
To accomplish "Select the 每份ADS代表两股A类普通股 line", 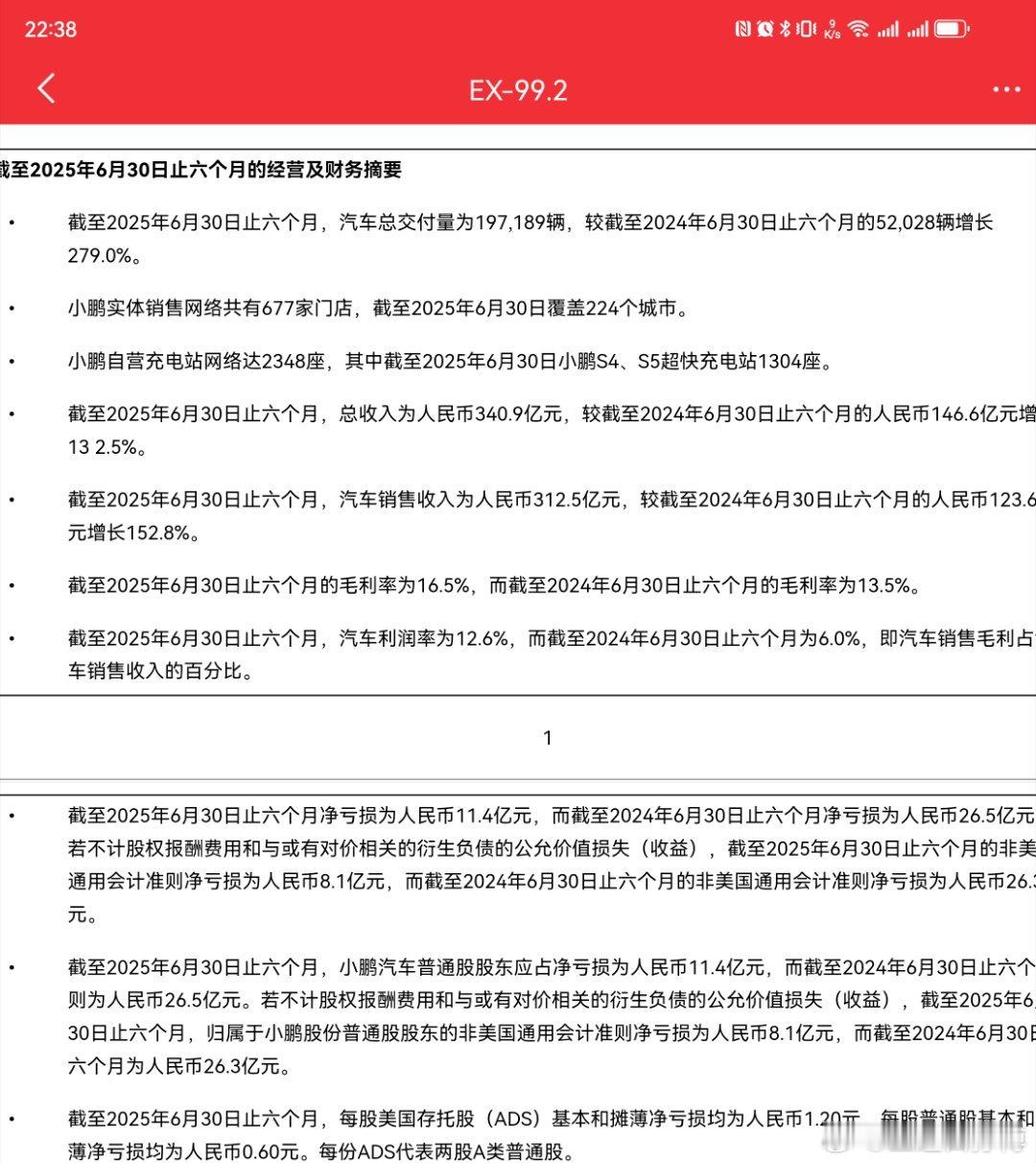I will point(322,1151).
